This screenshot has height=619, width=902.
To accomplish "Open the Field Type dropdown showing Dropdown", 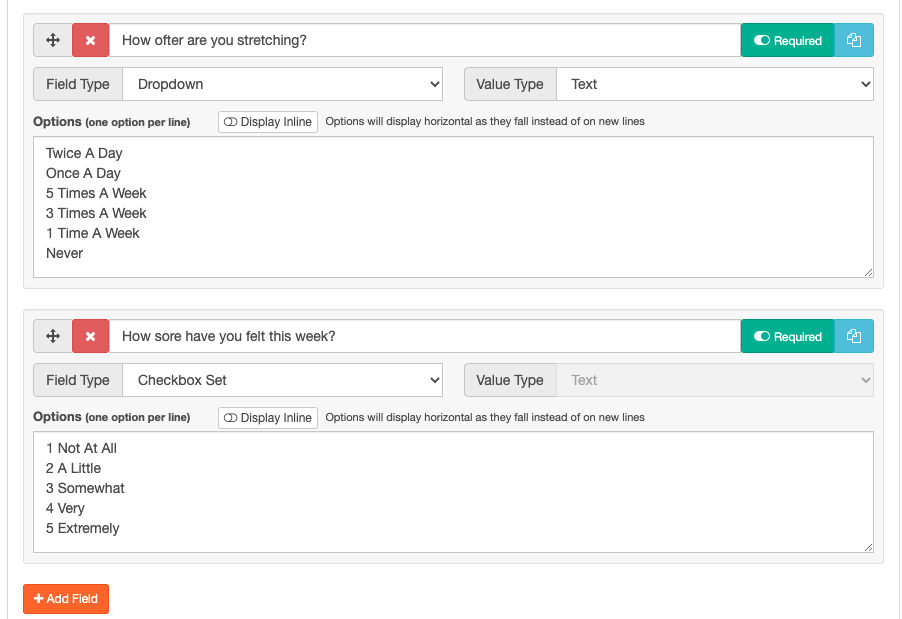I will [283, 85].
